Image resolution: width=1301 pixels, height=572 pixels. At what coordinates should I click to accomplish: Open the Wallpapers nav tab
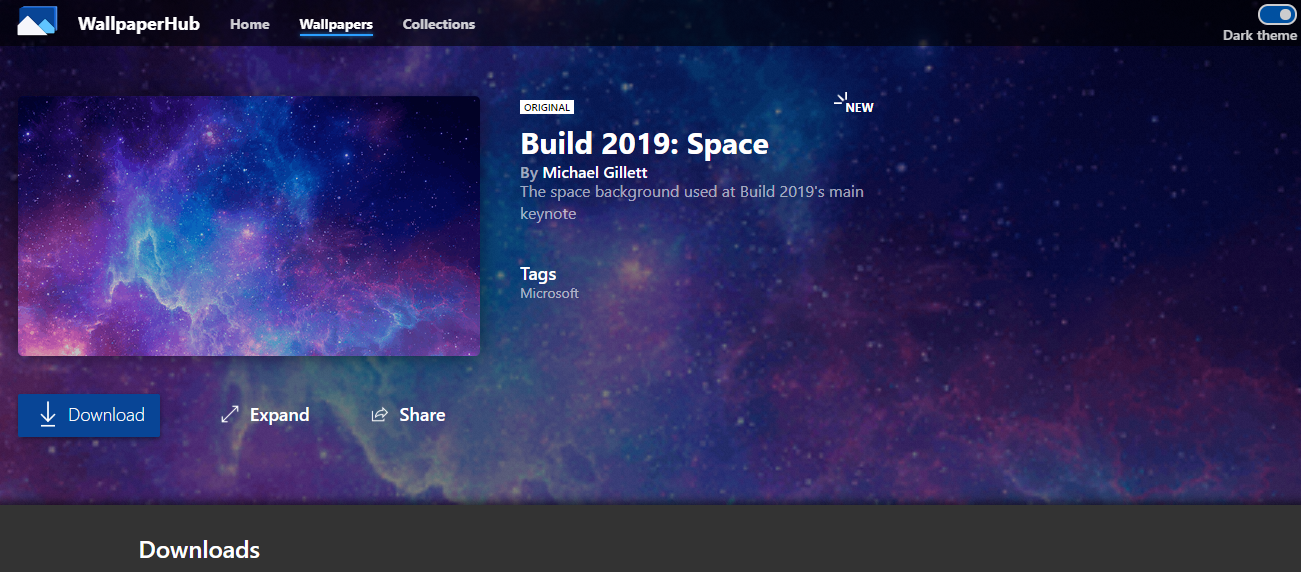click(336, 24)
